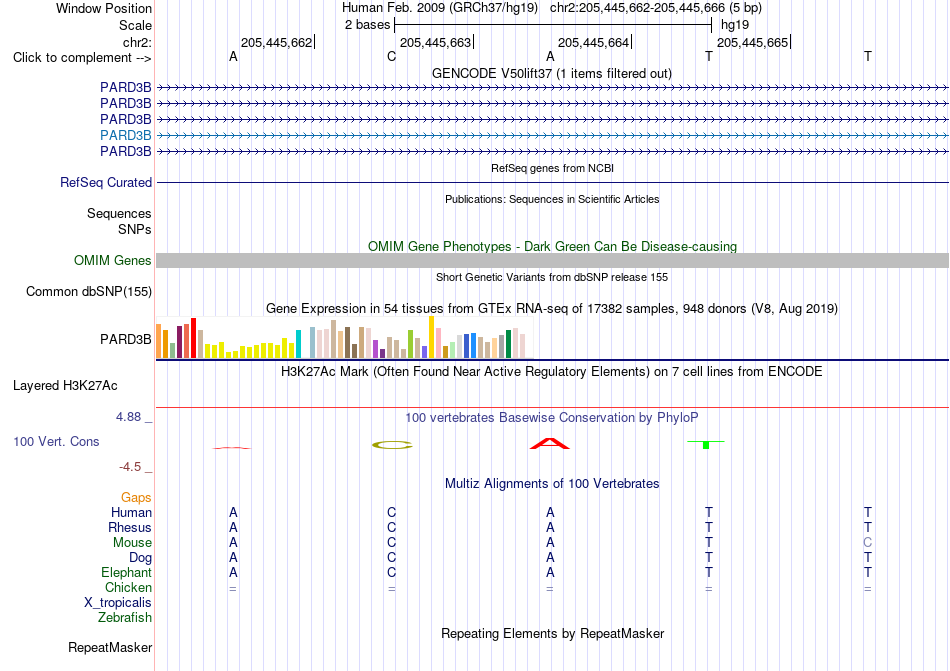Screen dimensions: 950x671
Task: Click the Dog species label
Action: [x=140, y=558]
